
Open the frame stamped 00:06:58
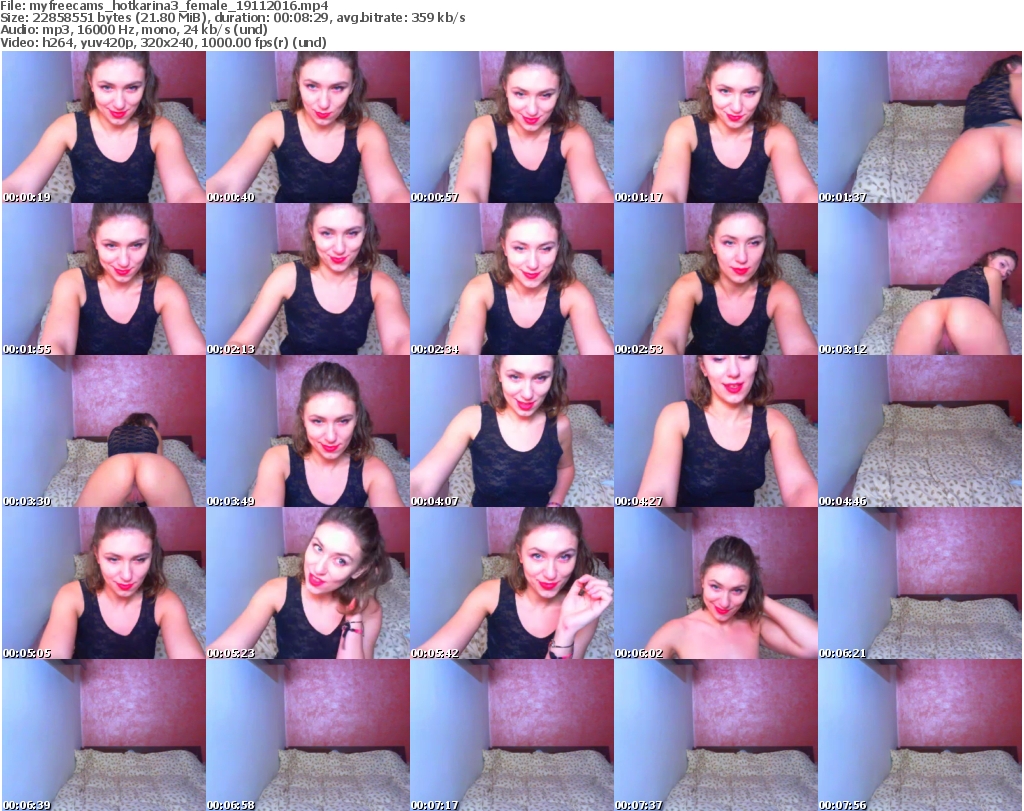click(308, 735)
